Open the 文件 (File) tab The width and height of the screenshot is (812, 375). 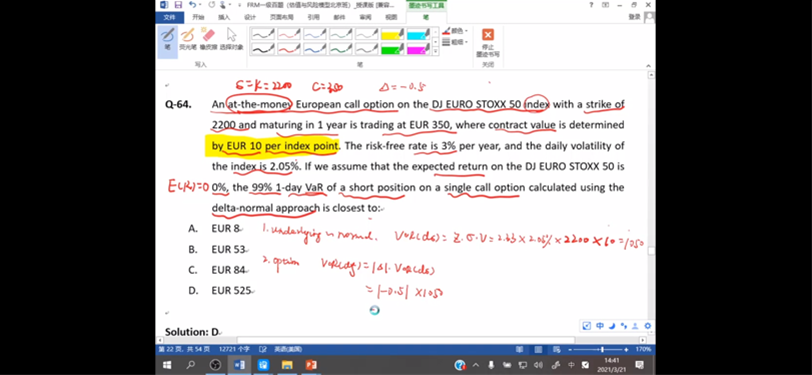click(169, 17)
